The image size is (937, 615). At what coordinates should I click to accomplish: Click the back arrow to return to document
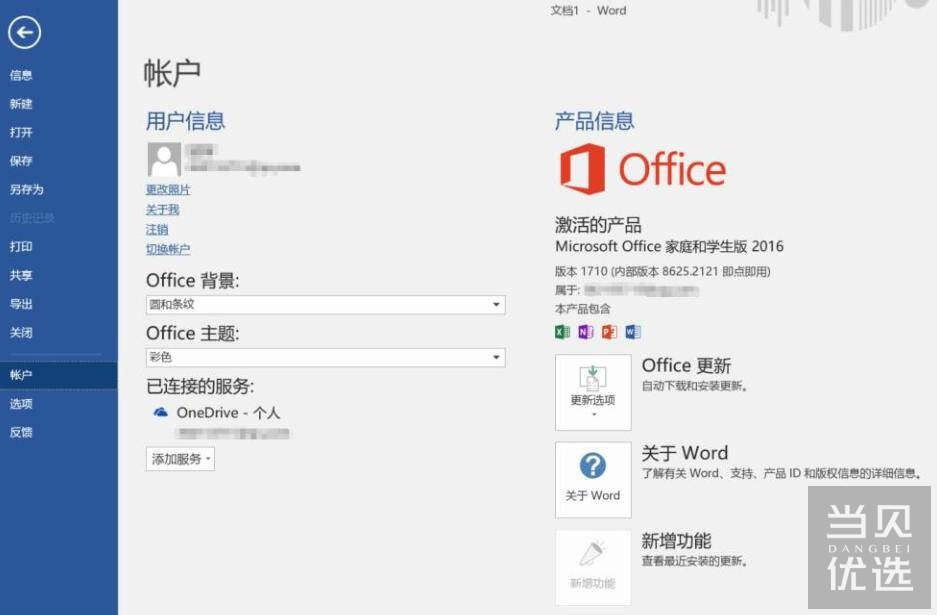(25, 32)
